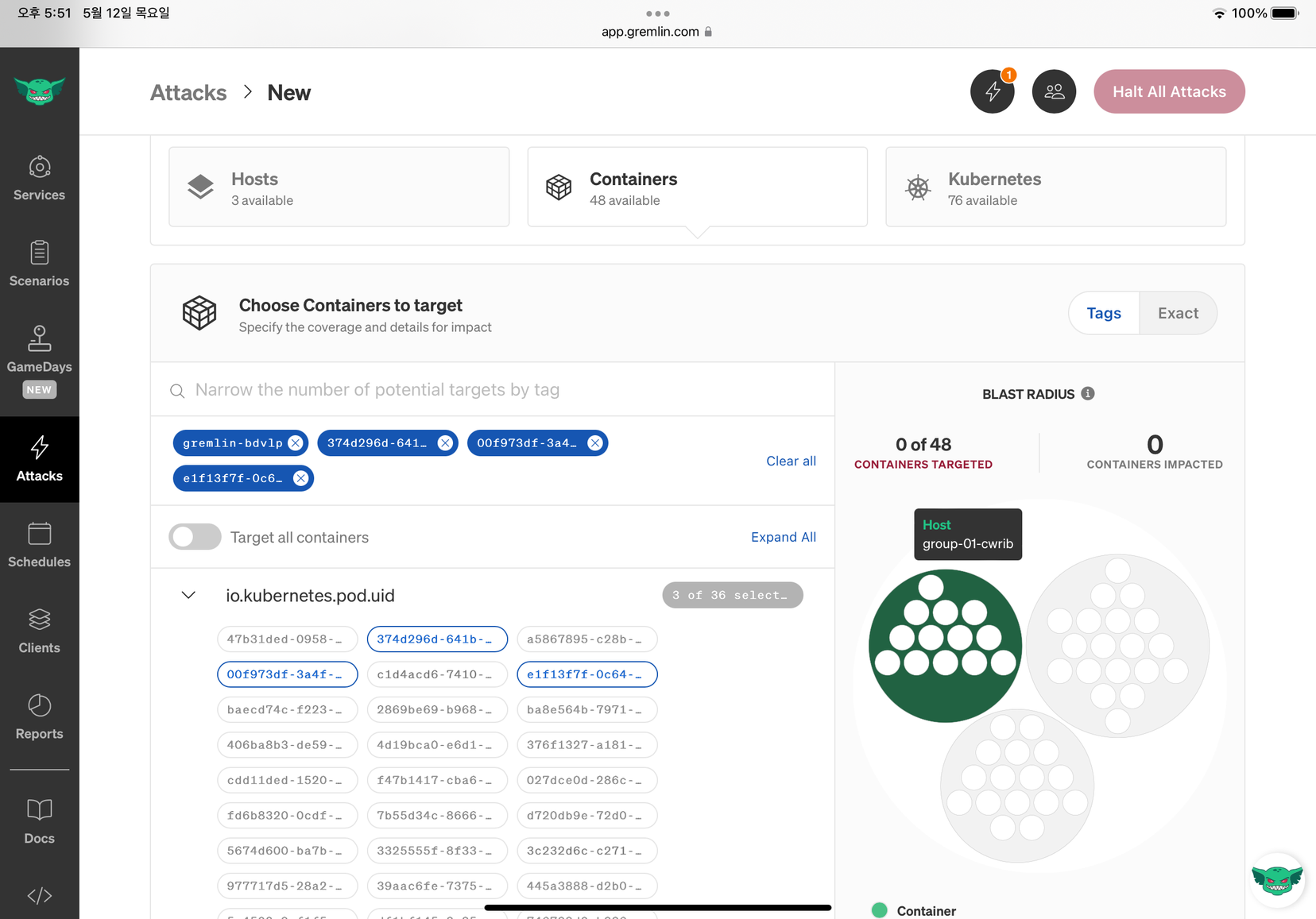The height and width of the screenshot is (919, 1316).
Task: Deselect pod uid 374d296d-641b
Action: coord(437,639)
